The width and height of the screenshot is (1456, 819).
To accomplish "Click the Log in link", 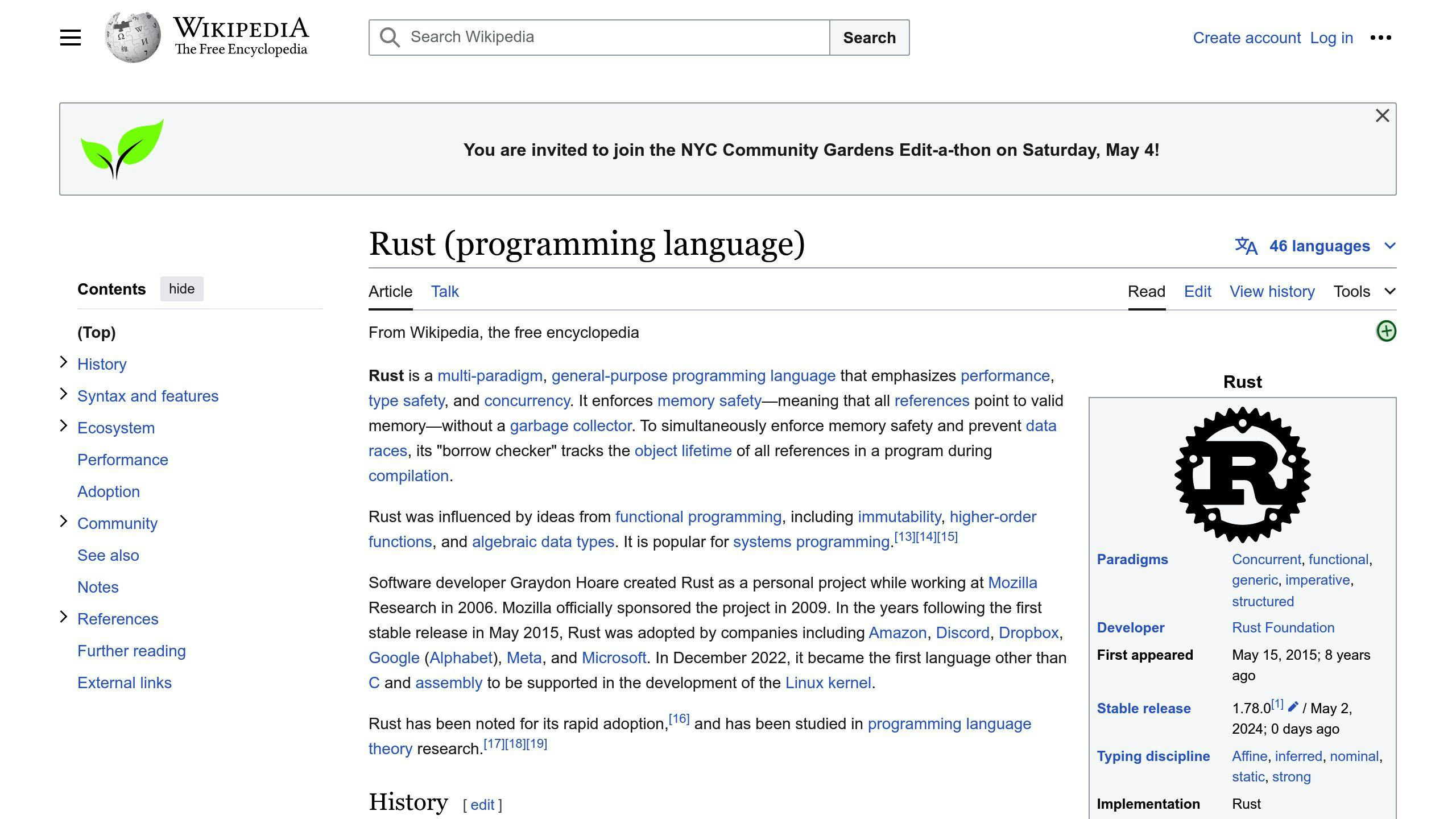I will 1331,38.
